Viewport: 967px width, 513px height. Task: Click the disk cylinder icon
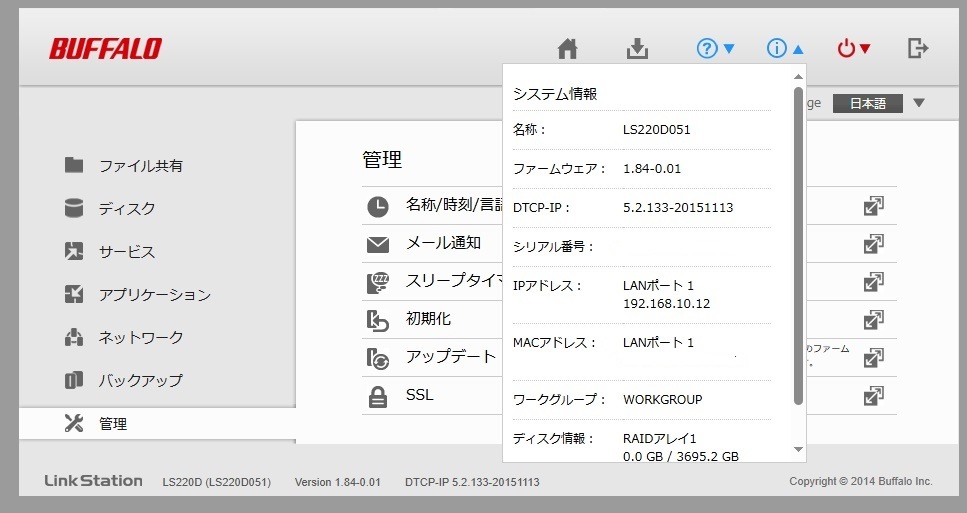pyautogui.click(x=74, y=208)
